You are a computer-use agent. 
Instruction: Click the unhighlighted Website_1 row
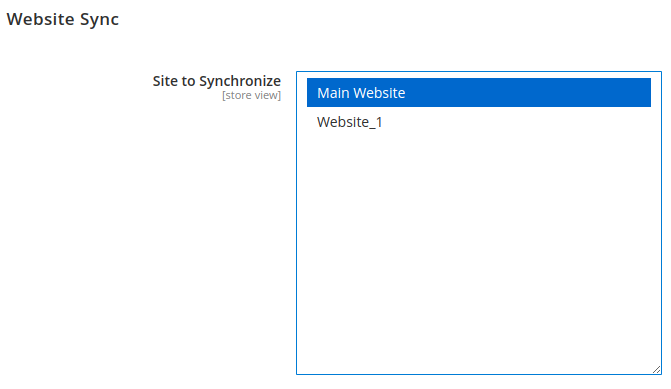click(478, 122)
